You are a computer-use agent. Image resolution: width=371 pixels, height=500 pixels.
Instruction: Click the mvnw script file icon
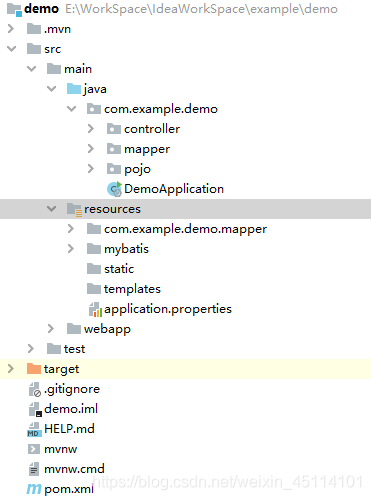[x=34, y=449]
